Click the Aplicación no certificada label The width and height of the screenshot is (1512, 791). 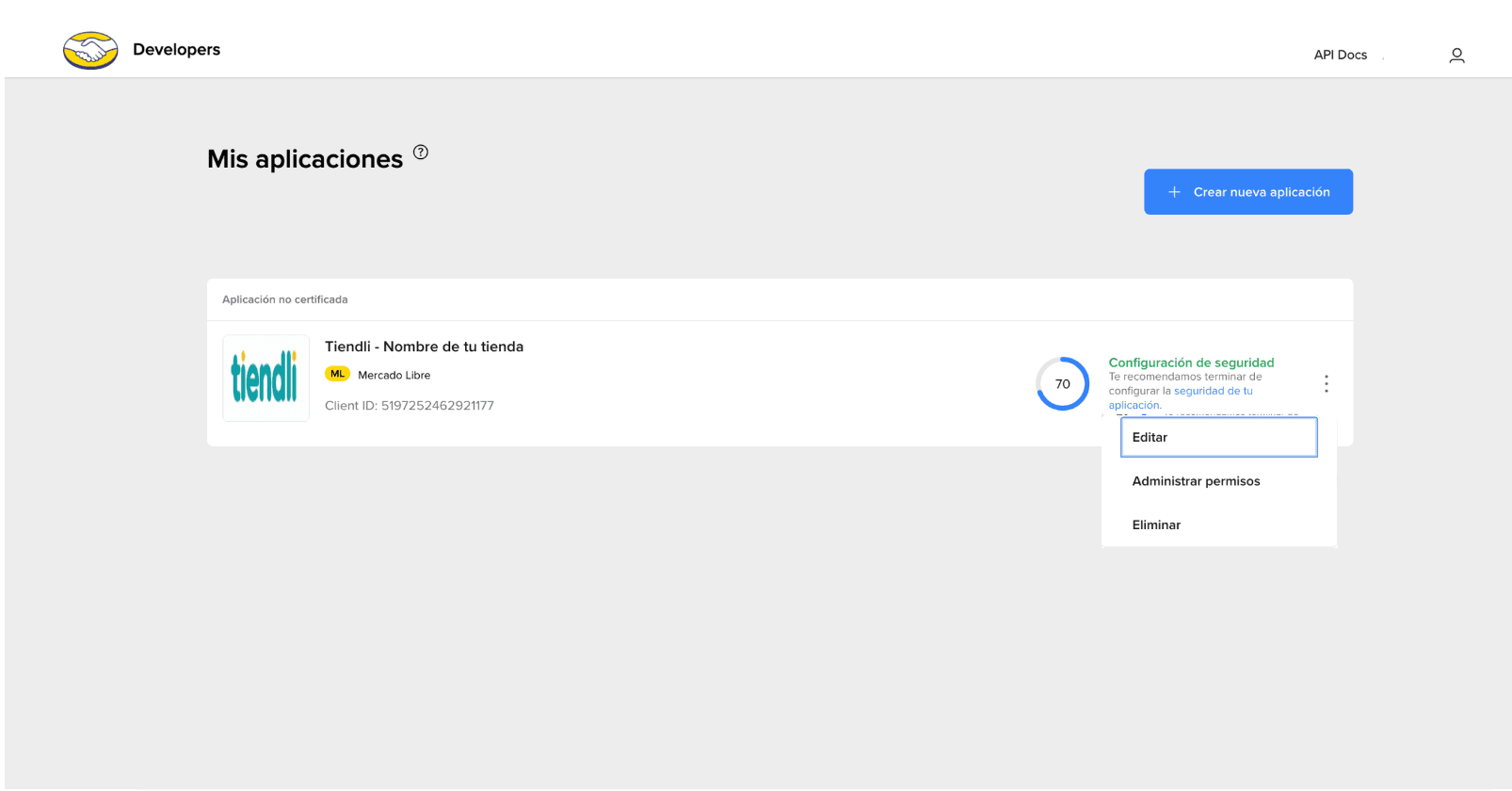click(284, 299)
